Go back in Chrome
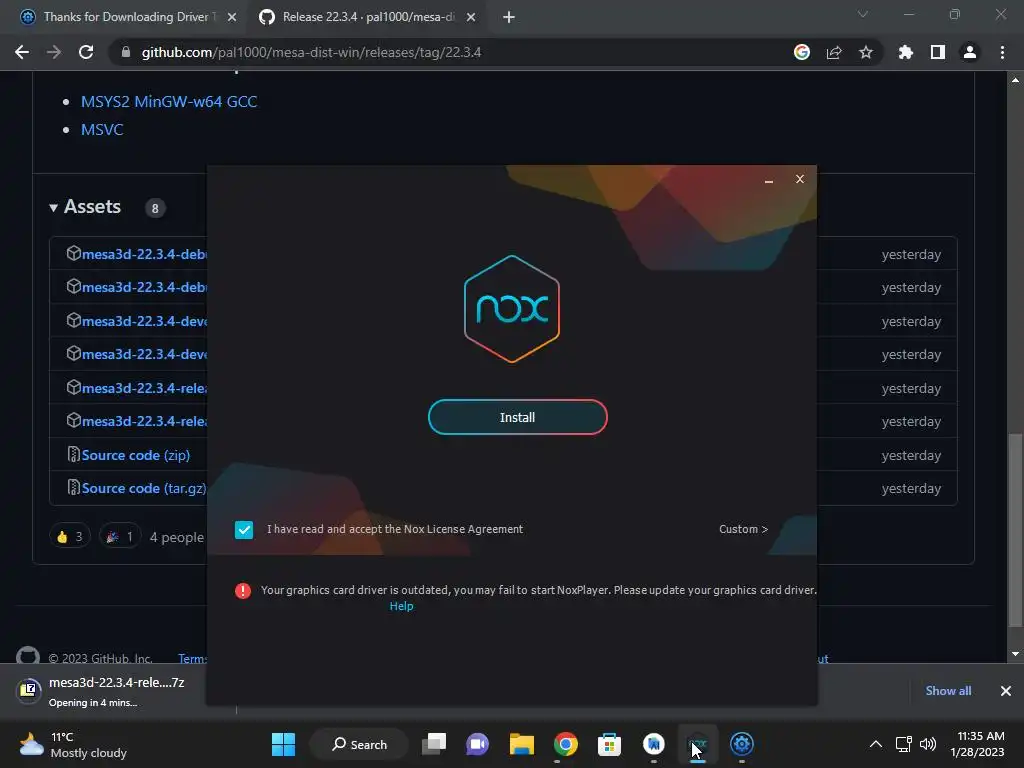The image size is (1024, 768). tap(22, 52)
